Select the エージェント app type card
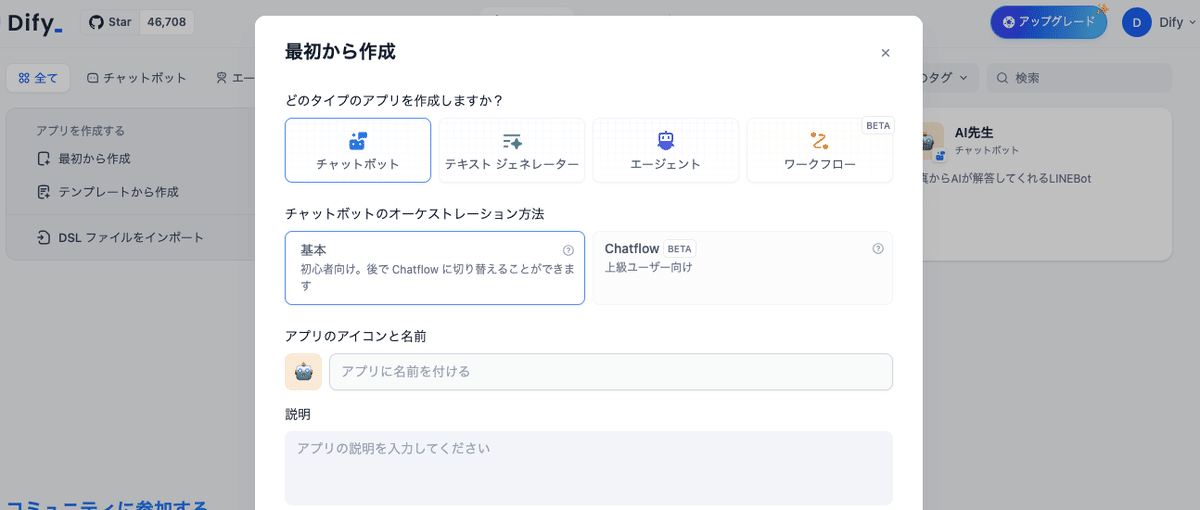The width and height of the screenshot is (1200, 510). 666,150
